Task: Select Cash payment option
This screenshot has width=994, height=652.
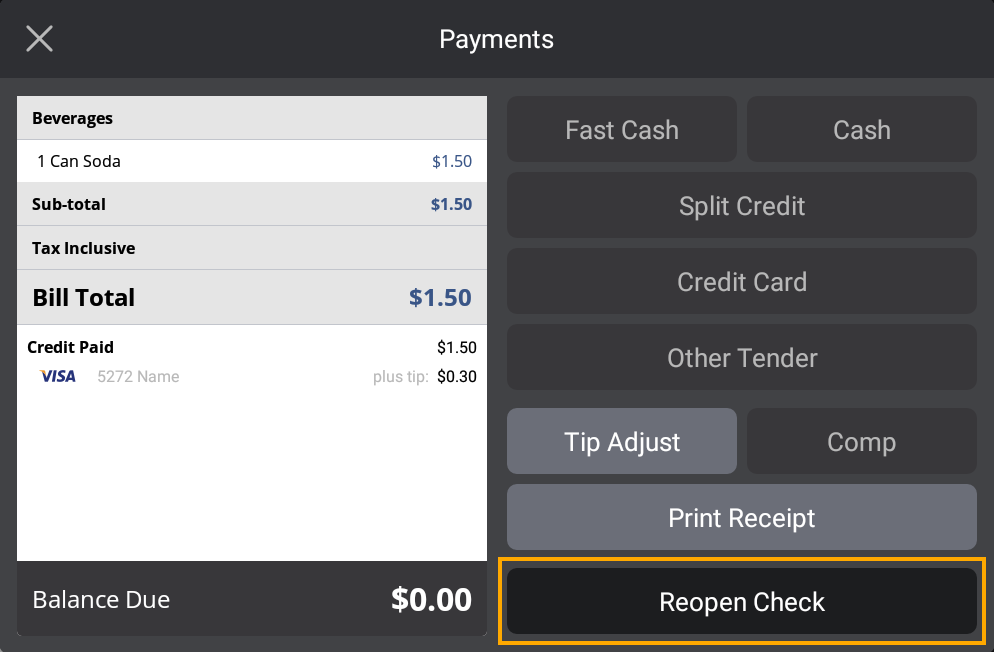Action: (x=861, y=130)
